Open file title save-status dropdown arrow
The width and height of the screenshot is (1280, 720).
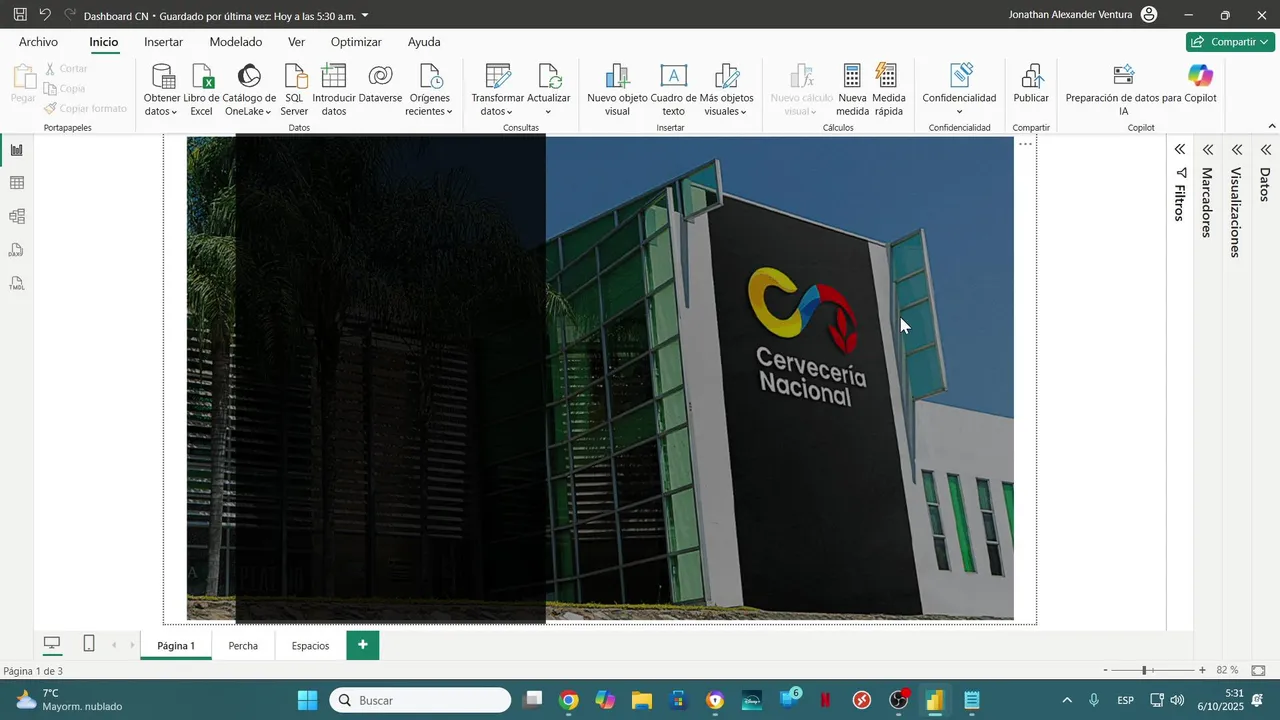(365, 15)
